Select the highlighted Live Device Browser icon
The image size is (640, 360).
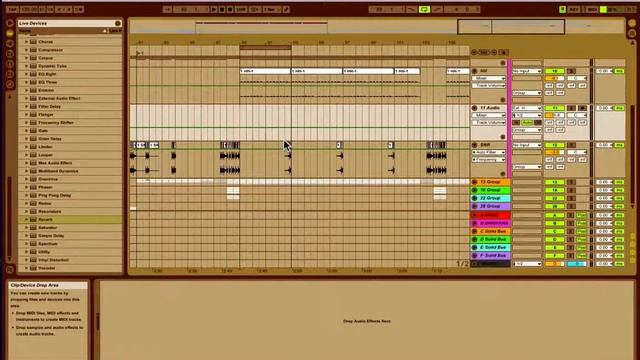coord(10,33)
